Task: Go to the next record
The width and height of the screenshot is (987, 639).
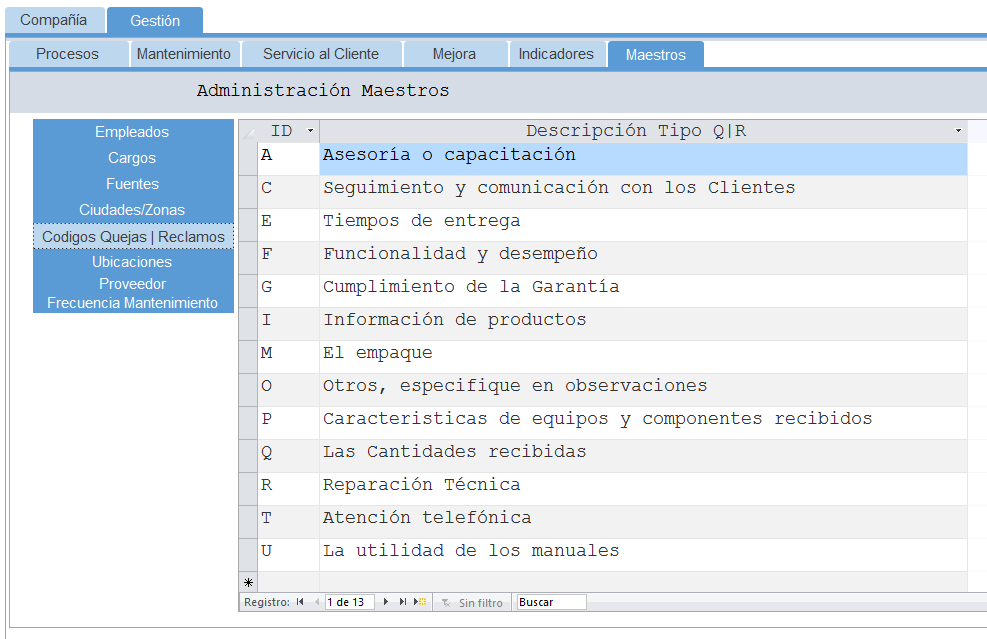Action: coord(386,602)
